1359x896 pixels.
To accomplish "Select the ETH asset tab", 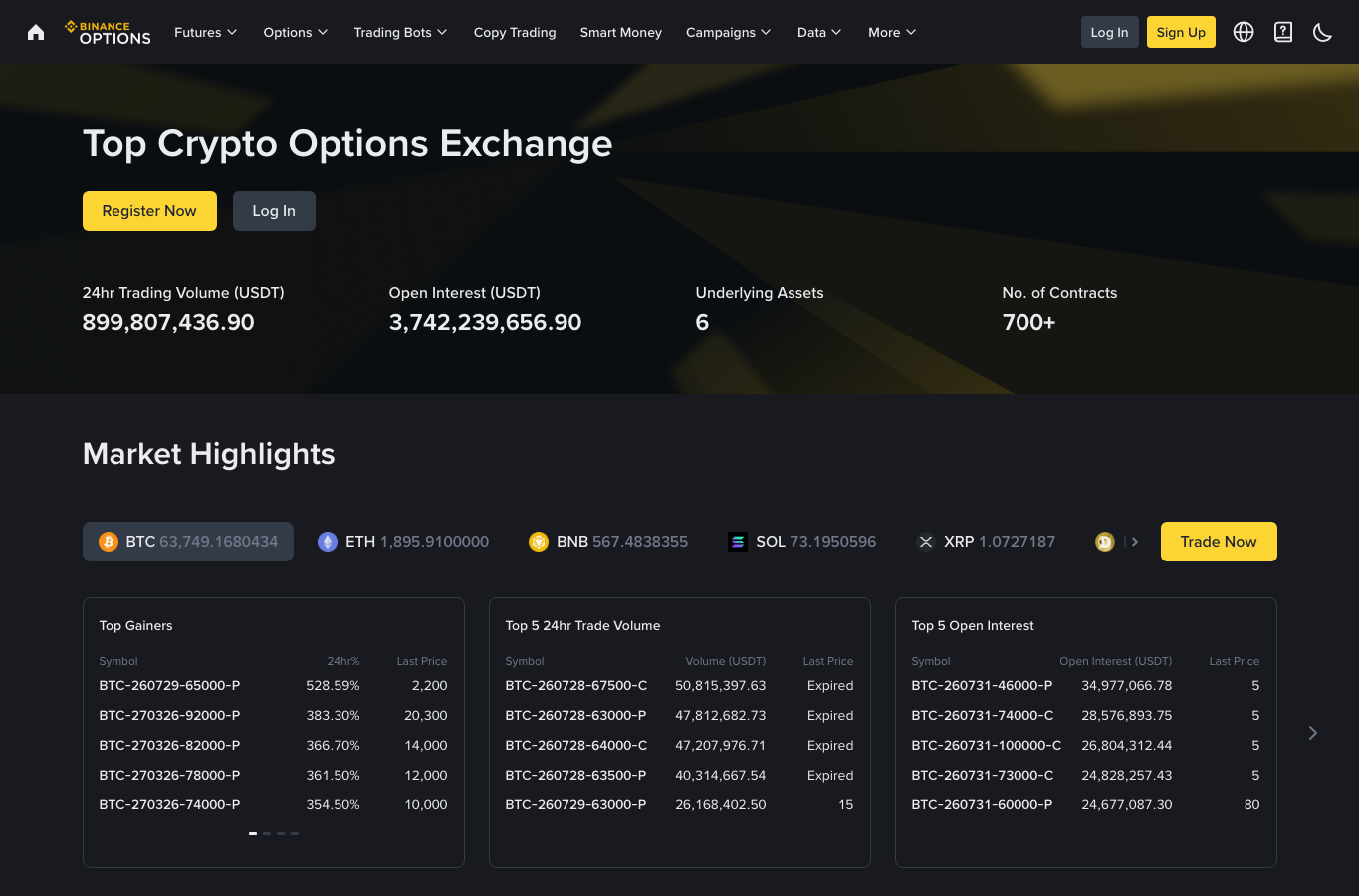I will point(403,542).
